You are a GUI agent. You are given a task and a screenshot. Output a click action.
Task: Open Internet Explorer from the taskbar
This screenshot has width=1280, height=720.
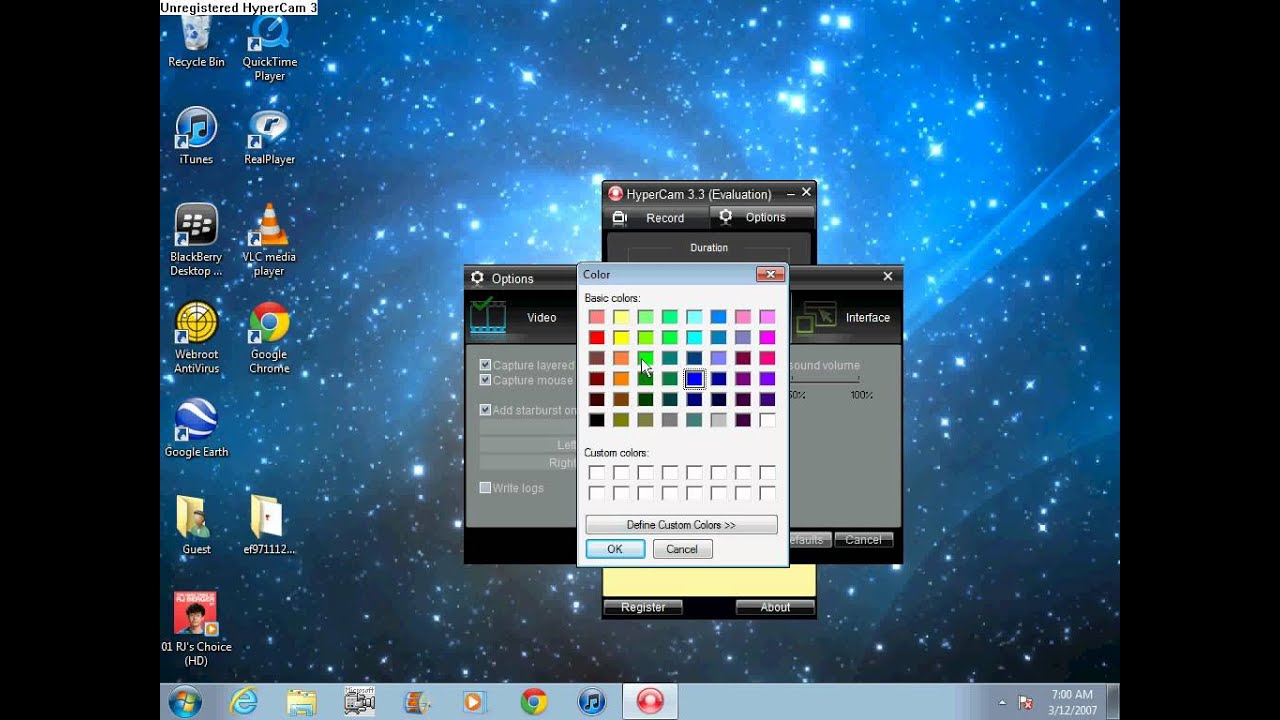tap(244, 702)
